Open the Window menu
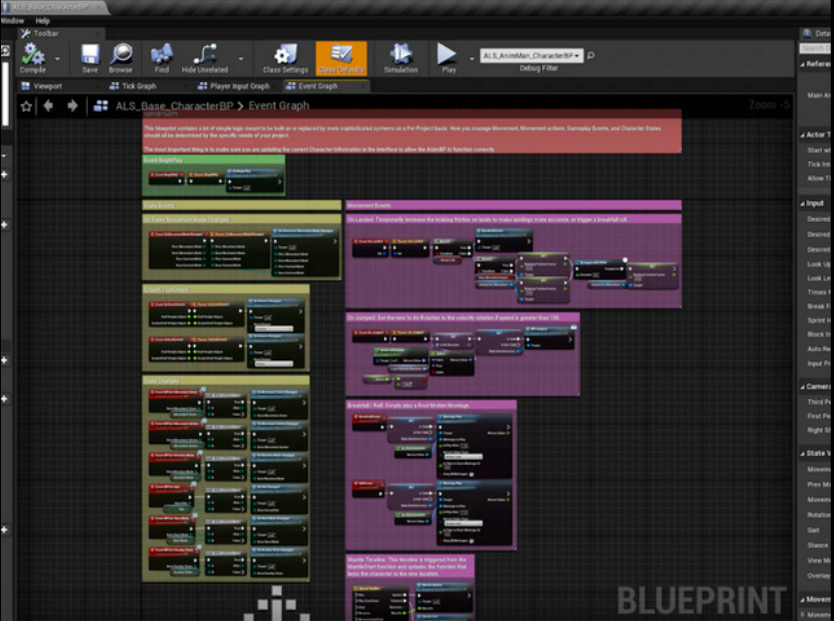This screenshot has width=834, height=621. point(12,21)
